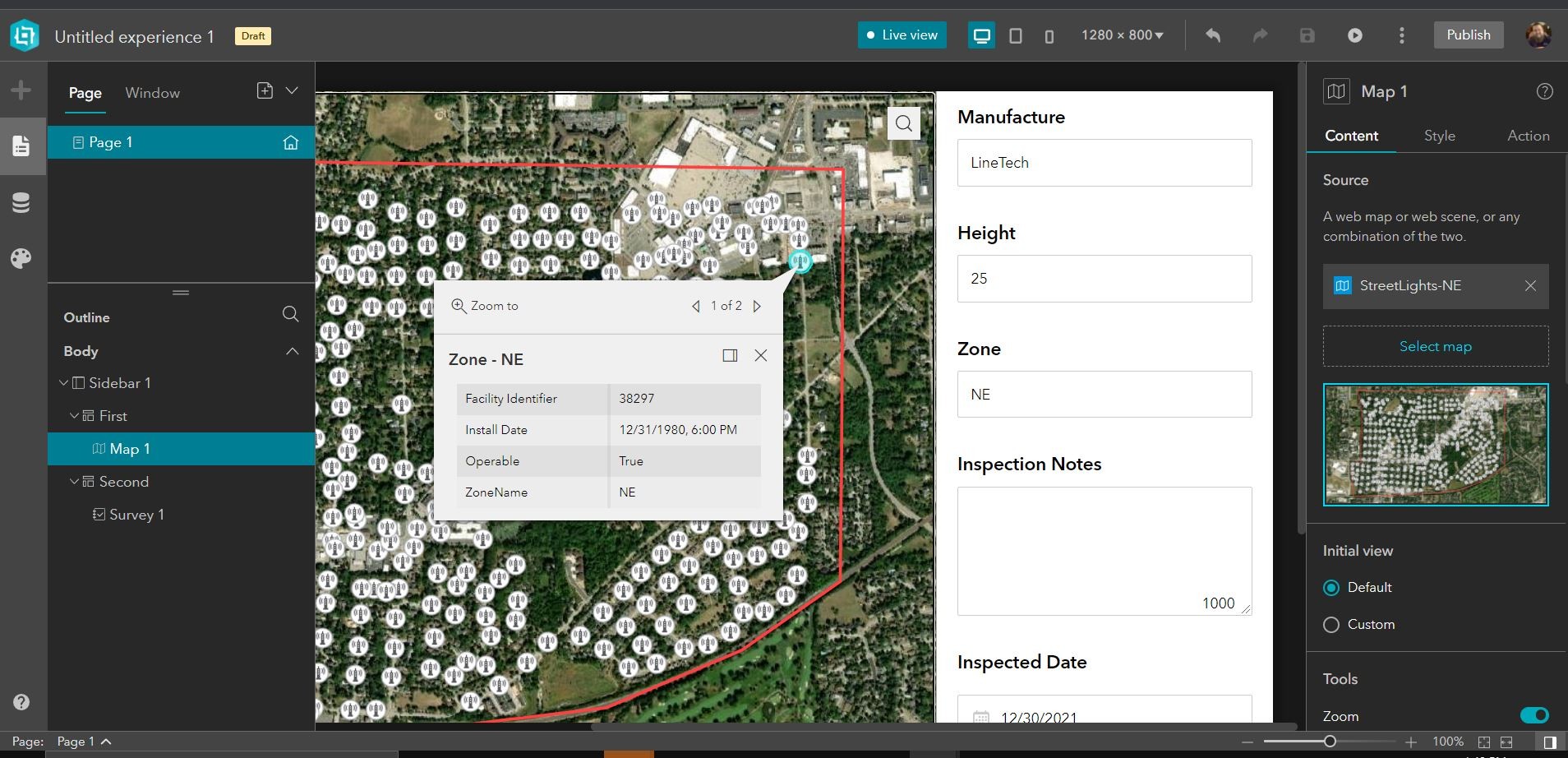
Task: Select Custom initial view
Action: pos(1331,625)
